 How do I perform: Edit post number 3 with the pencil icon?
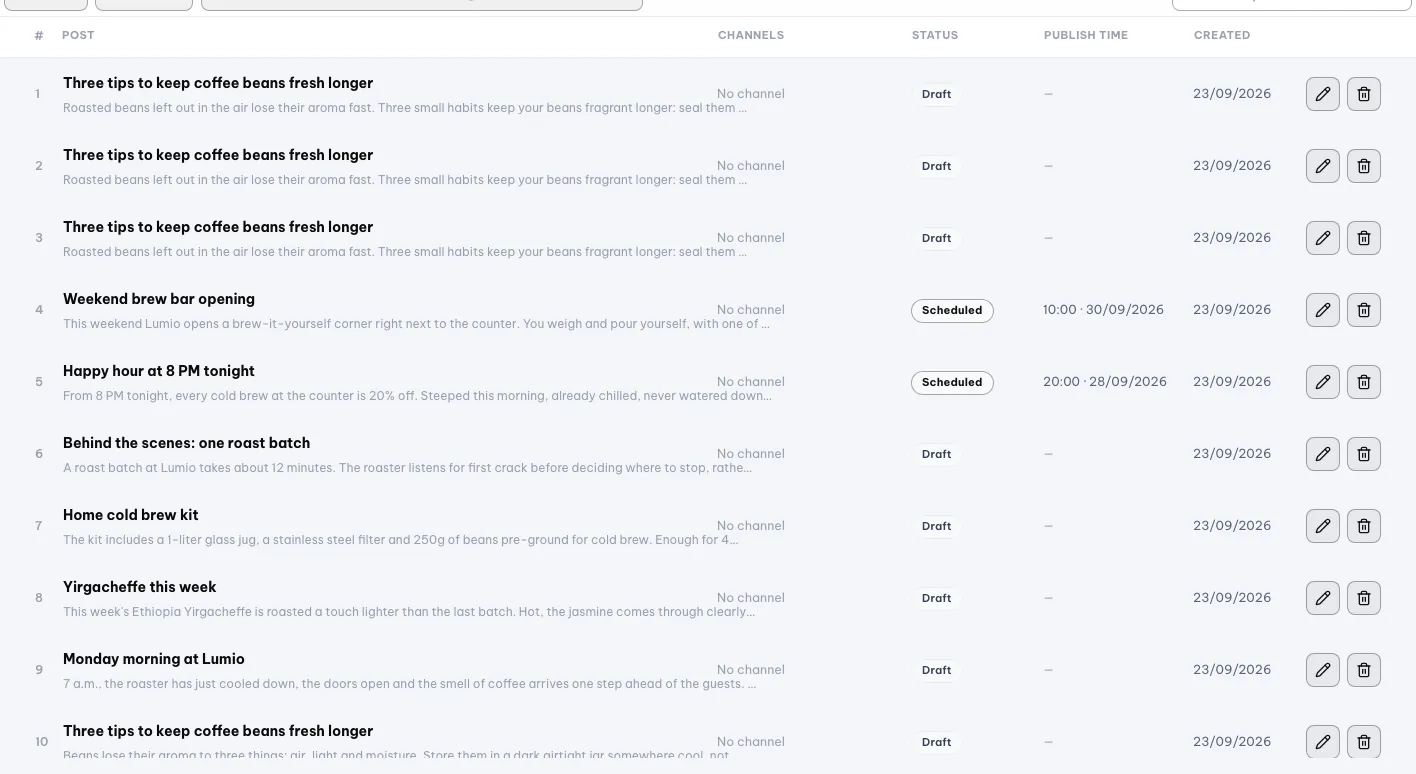pos(1323,238)
